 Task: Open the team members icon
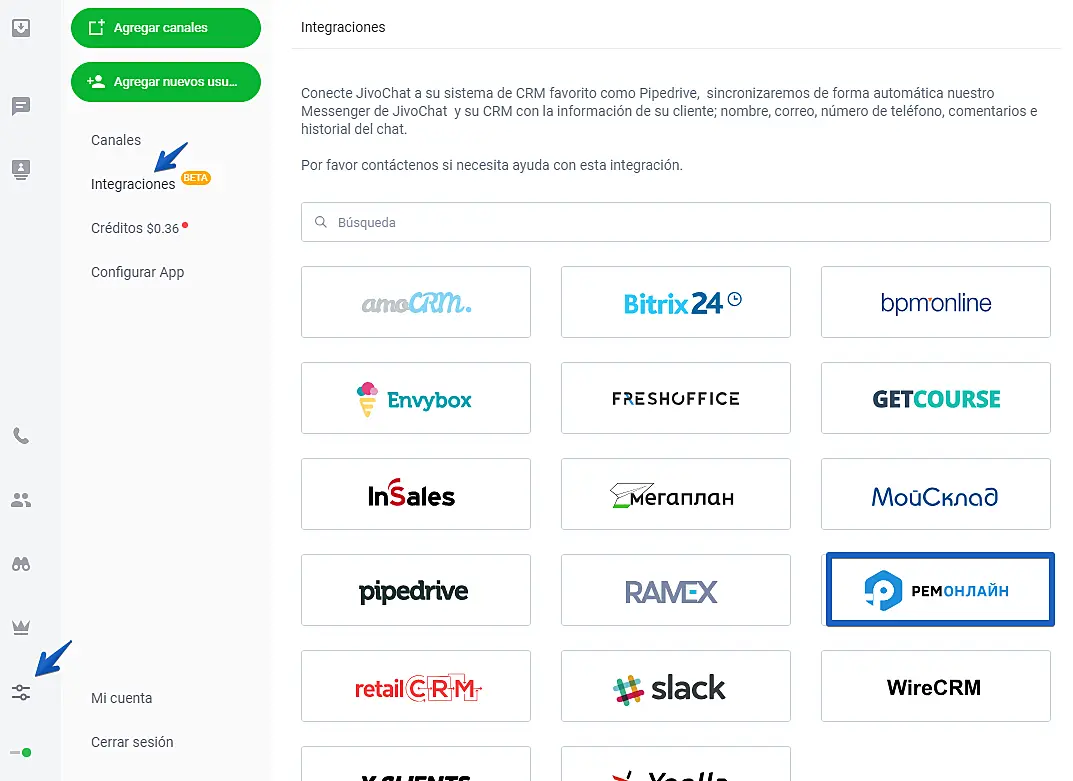pos(21,500)
